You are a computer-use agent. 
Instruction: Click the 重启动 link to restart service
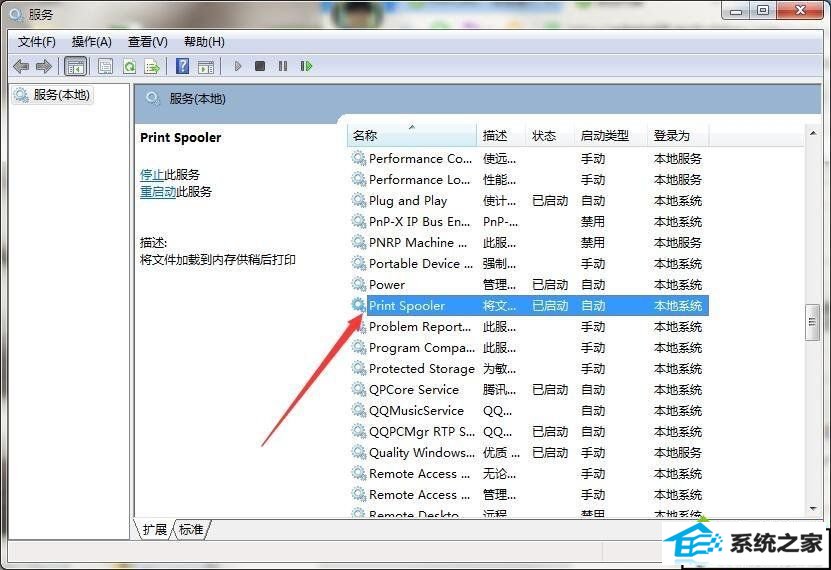tap(158, 191)
